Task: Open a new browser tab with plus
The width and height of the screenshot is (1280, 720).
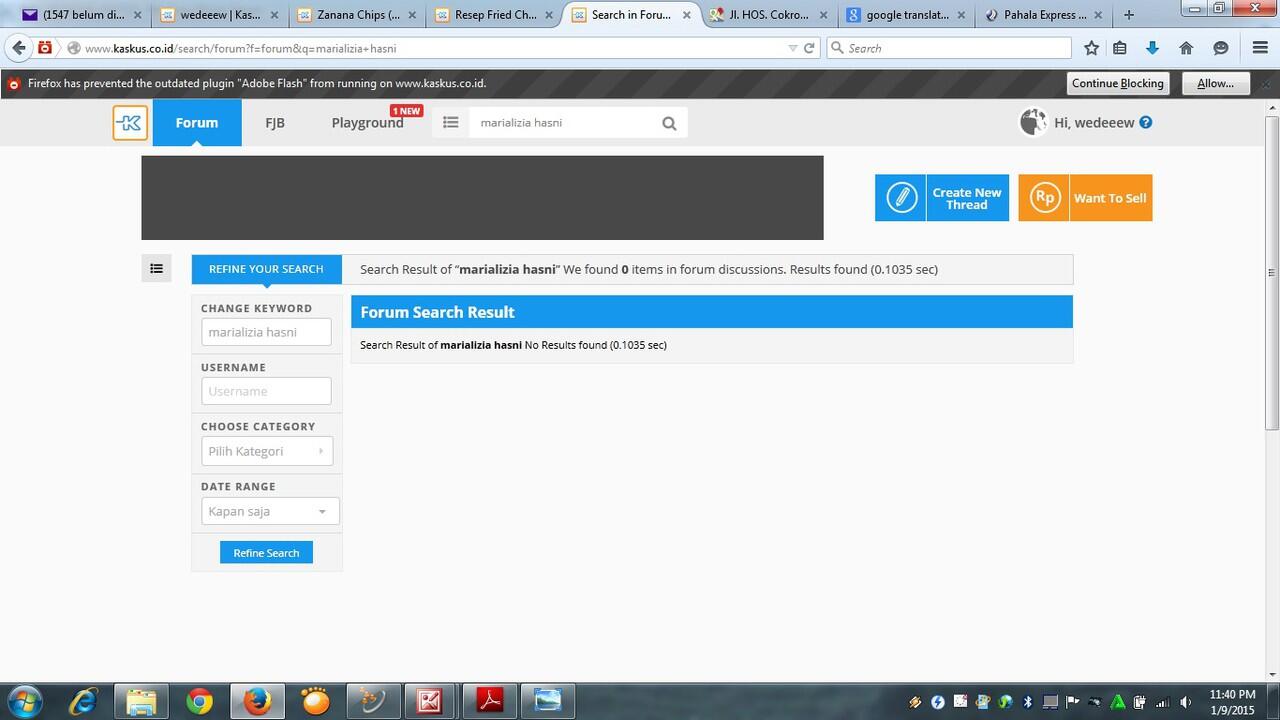Action: tap(1129, 15)
